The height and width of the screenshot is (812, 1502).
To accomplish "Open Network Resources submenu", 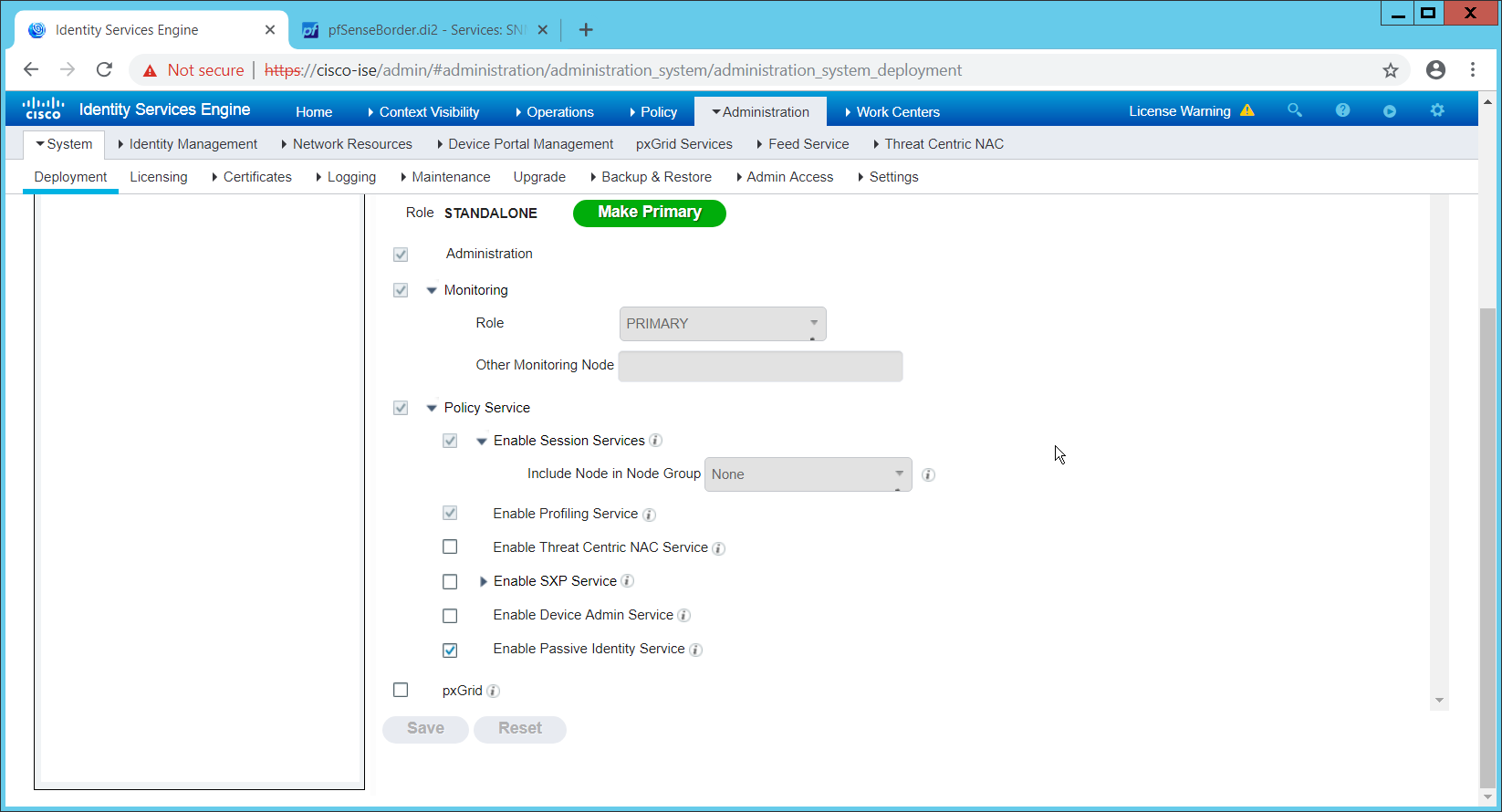I will pos(347,144).
